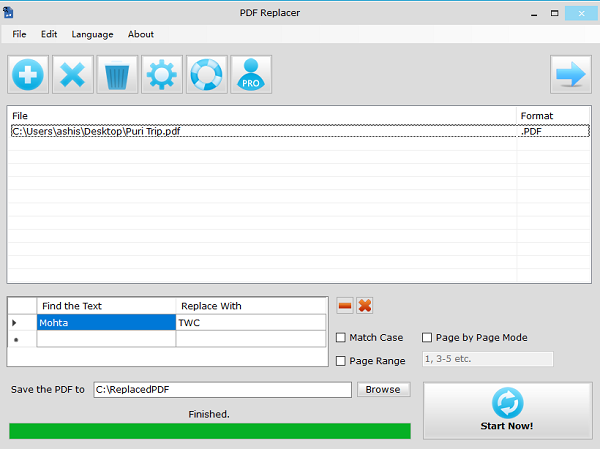Tick the Page Range checkbox
Viewport: 600px width, 449px height.
341,361
